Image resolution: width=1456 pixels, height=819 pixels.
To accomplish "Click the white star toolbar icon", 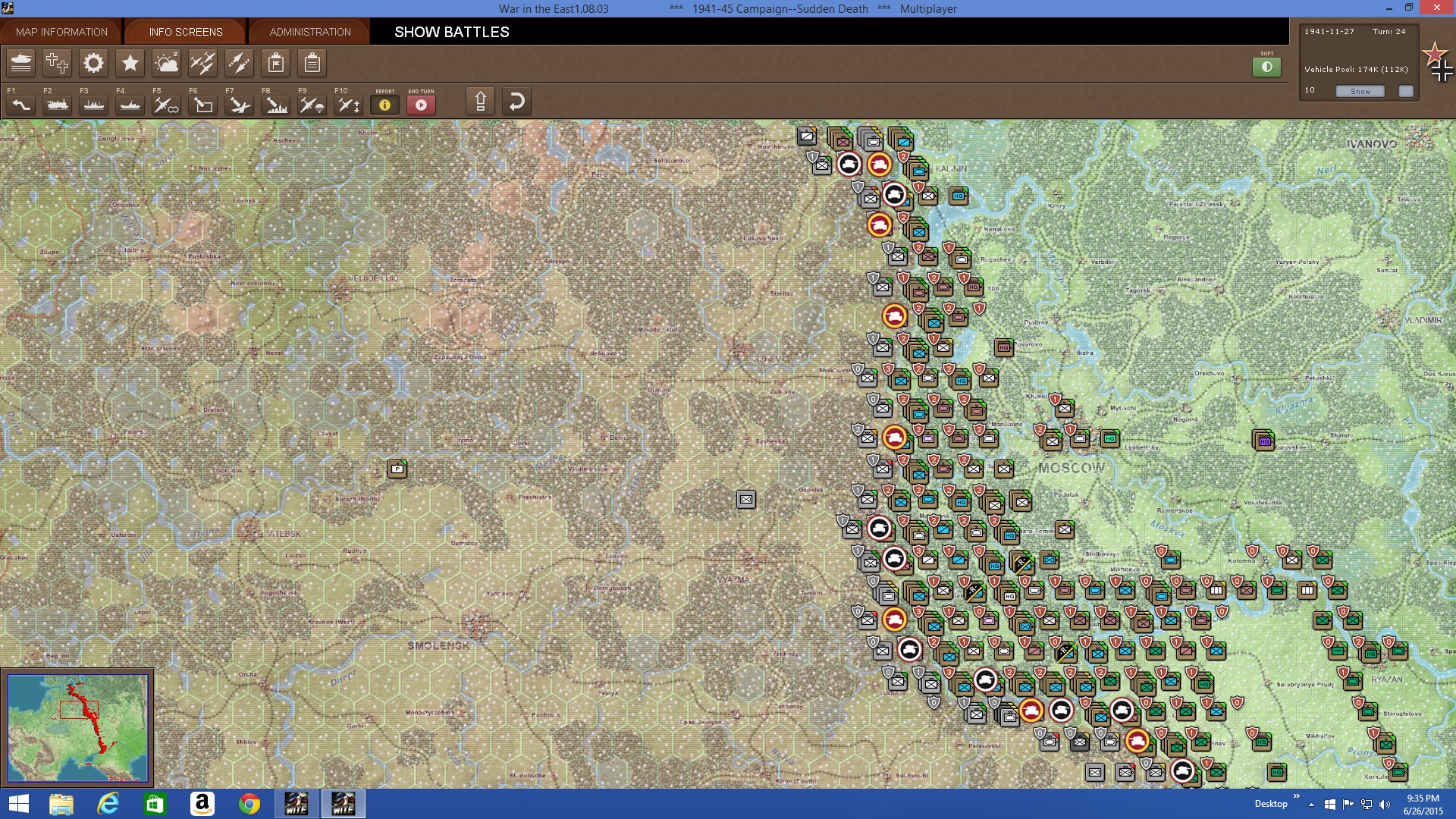I will (x=130, y=63).
